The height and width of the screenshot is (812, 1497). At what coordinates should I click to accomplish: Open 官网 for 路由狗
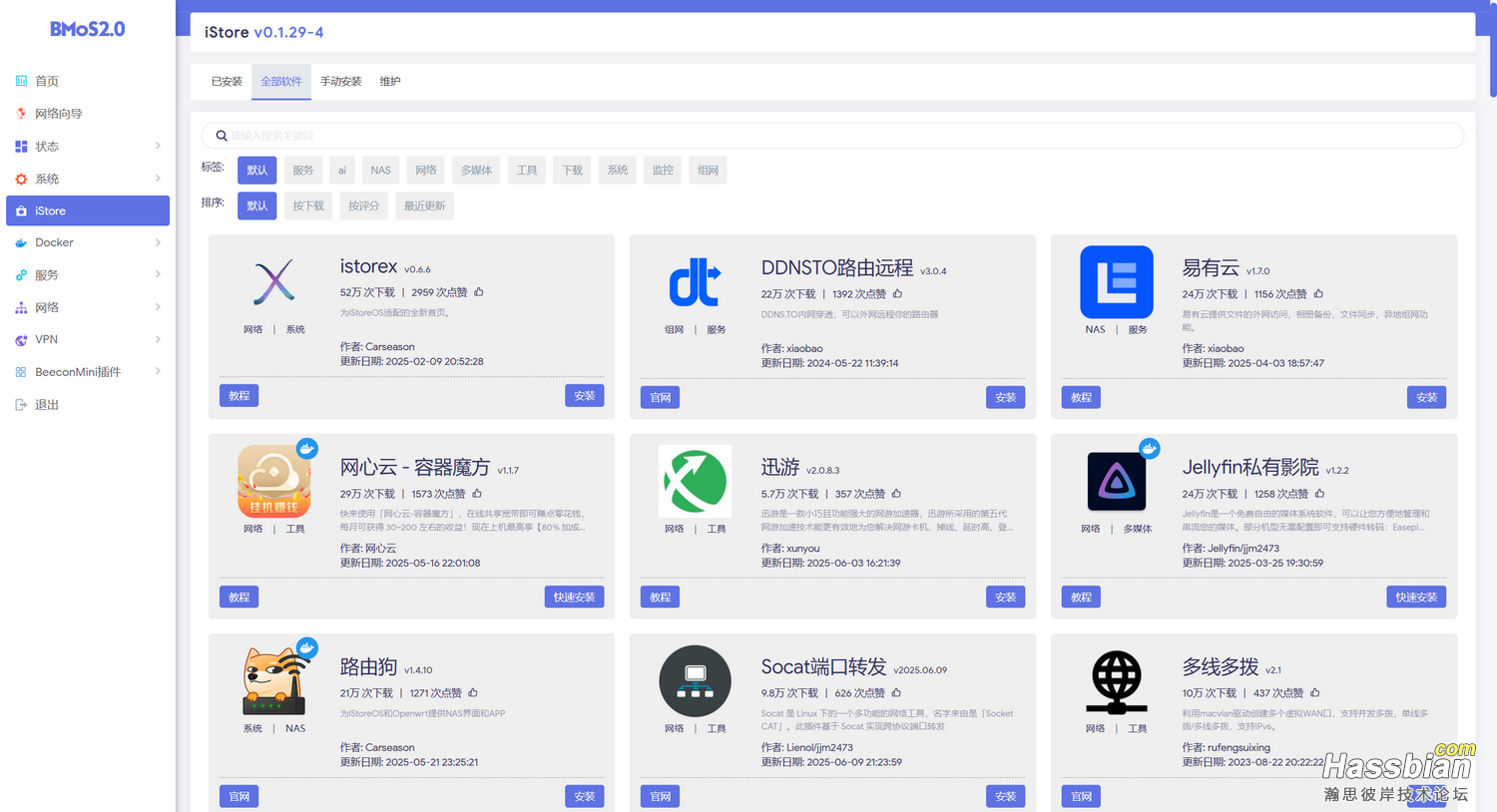[x=239, y=797]
